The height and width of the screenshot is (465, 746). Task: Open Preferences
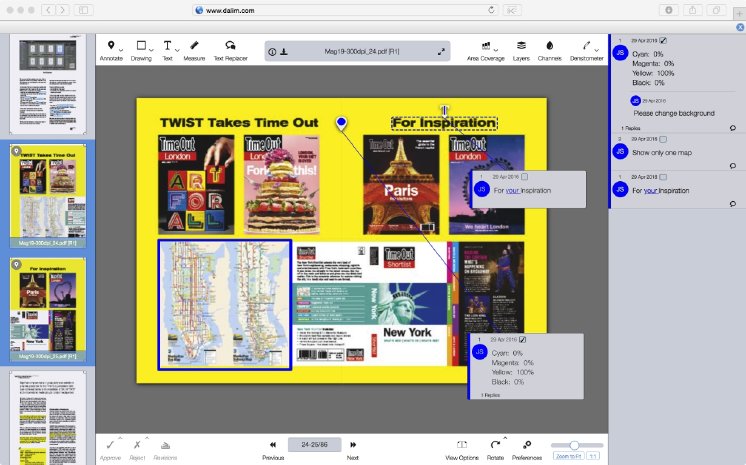click(x=527, y=445)
